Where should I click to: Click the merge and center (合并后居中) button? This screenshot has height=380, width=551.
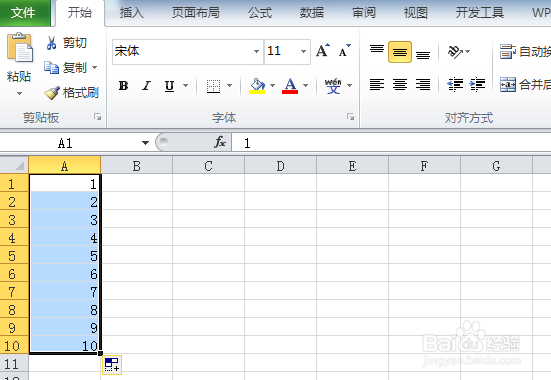[x=525, y=85]
